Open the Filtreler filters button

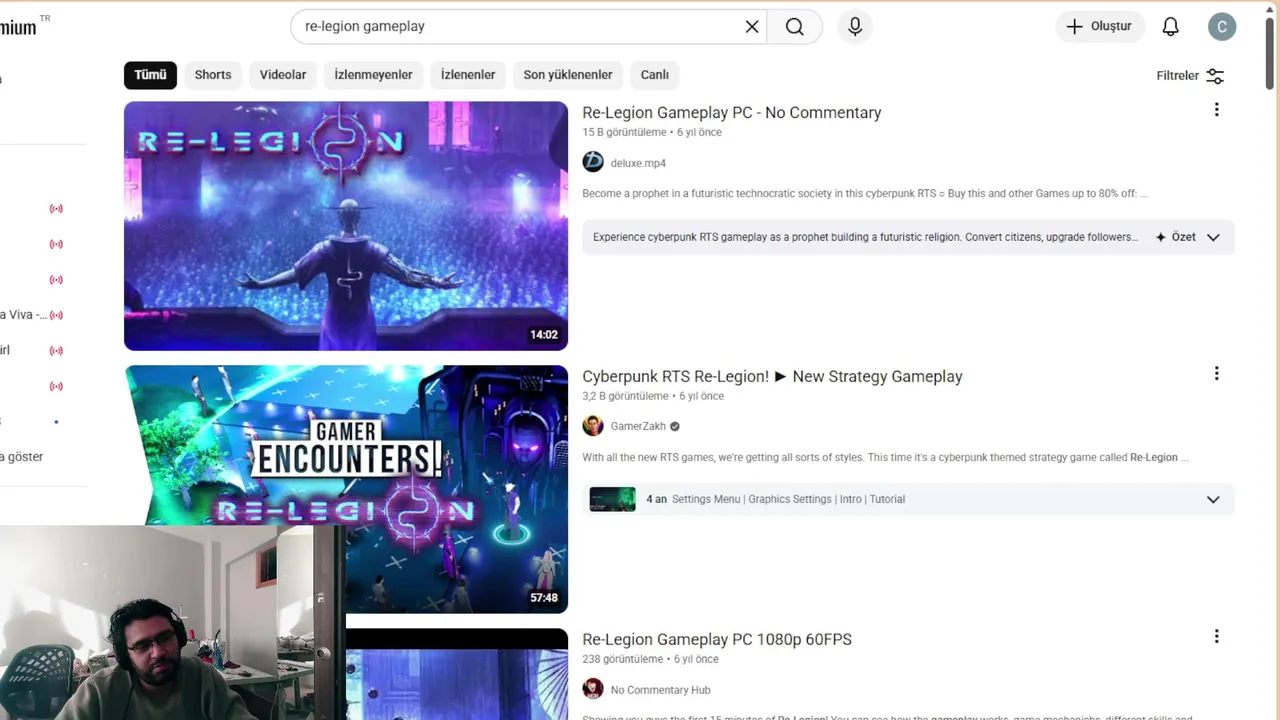[1190, 76]
